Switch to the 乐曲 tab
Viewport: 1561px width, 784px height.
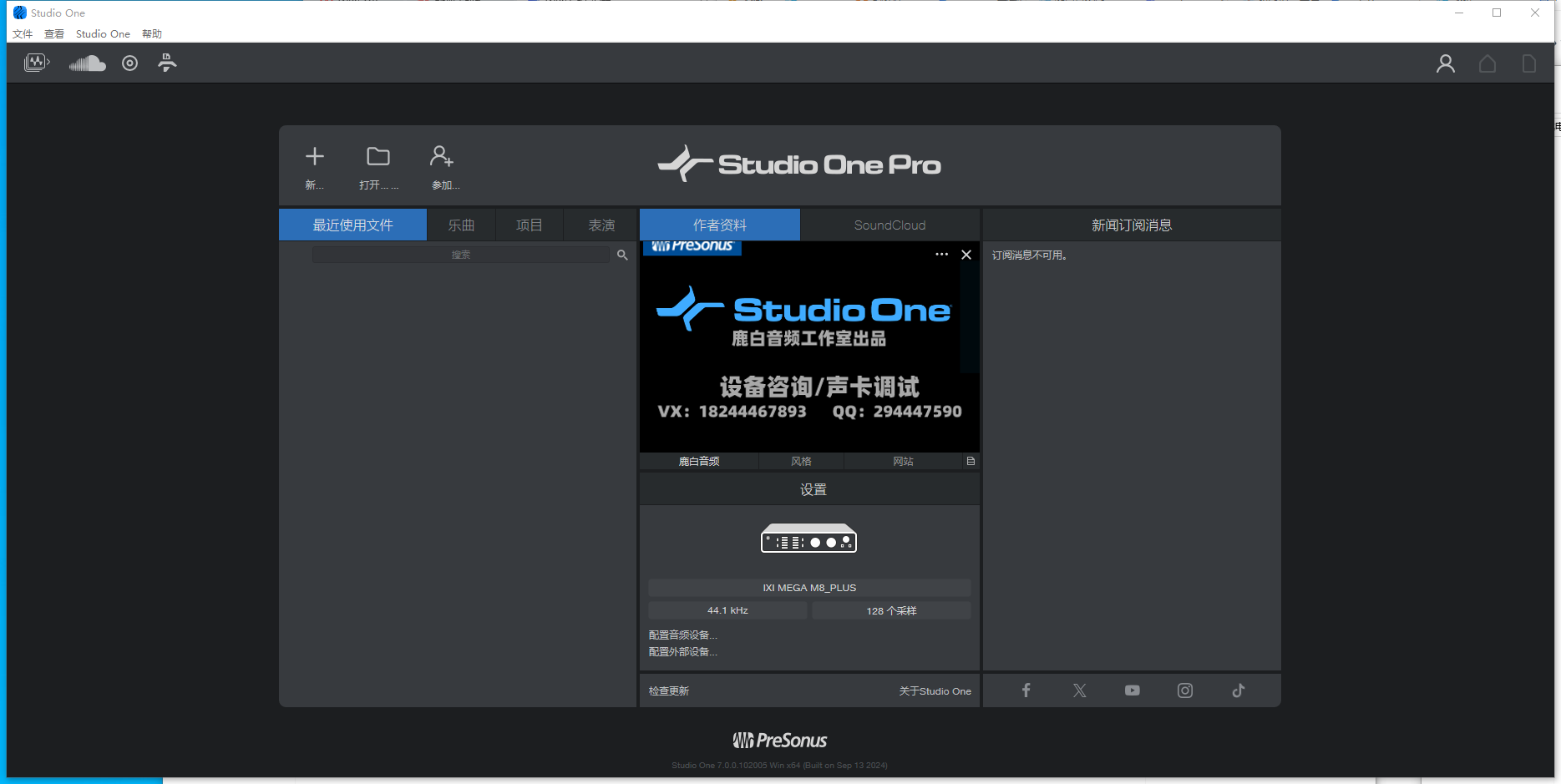461,225
